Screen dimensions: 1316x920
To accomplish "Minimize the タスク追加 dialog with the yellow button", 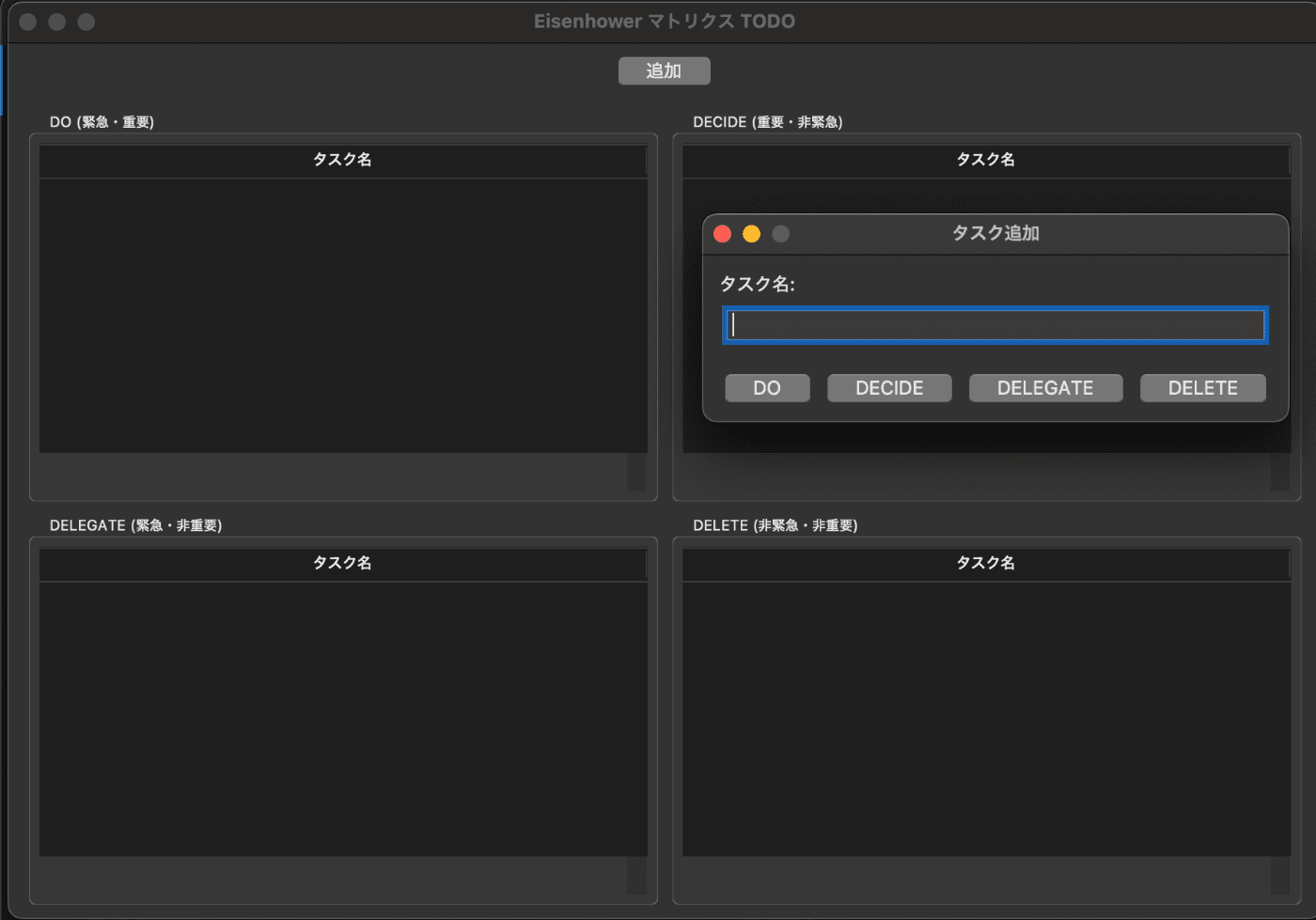I will [752, 234].
